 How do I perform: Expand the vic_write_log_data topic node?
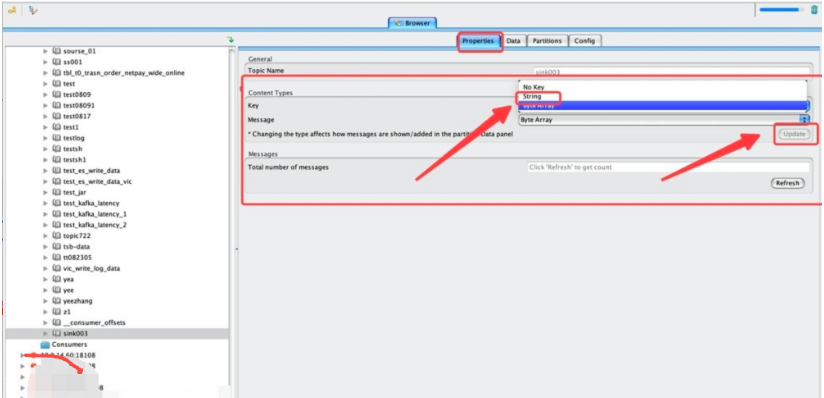pyautogui.click(x=46, y=268)
